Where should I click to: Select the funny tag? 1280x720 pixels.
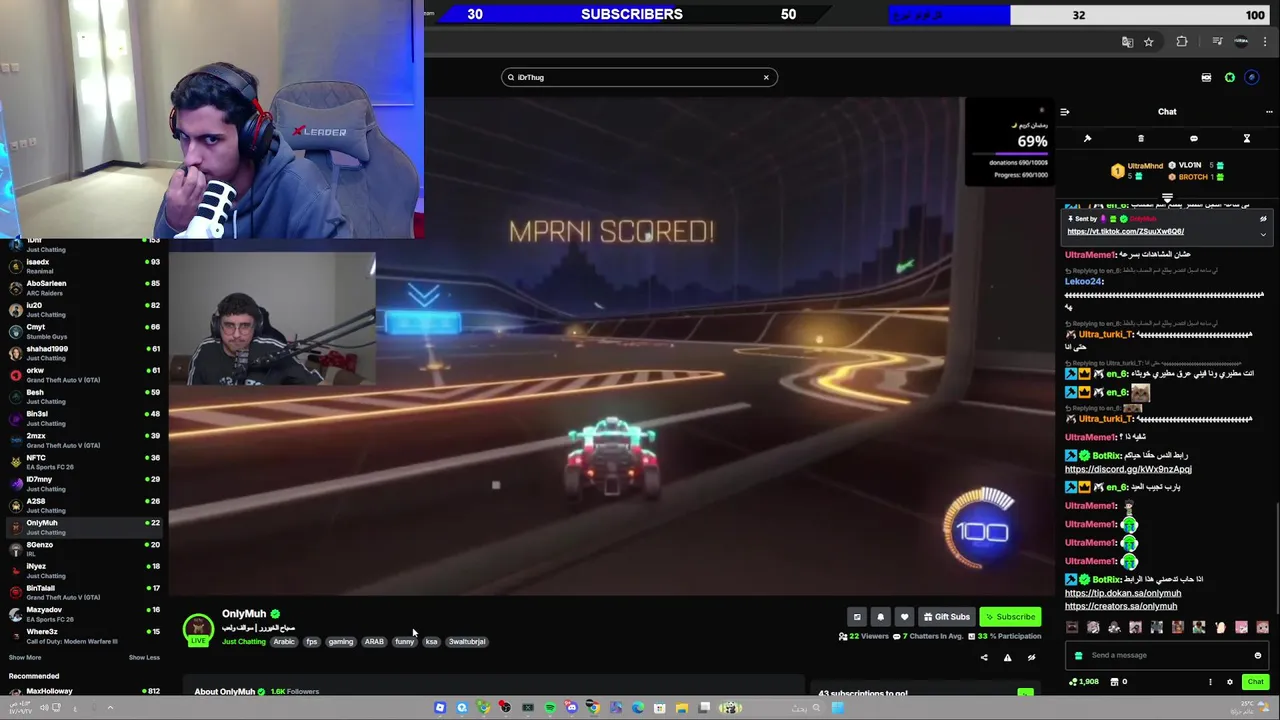404,642
